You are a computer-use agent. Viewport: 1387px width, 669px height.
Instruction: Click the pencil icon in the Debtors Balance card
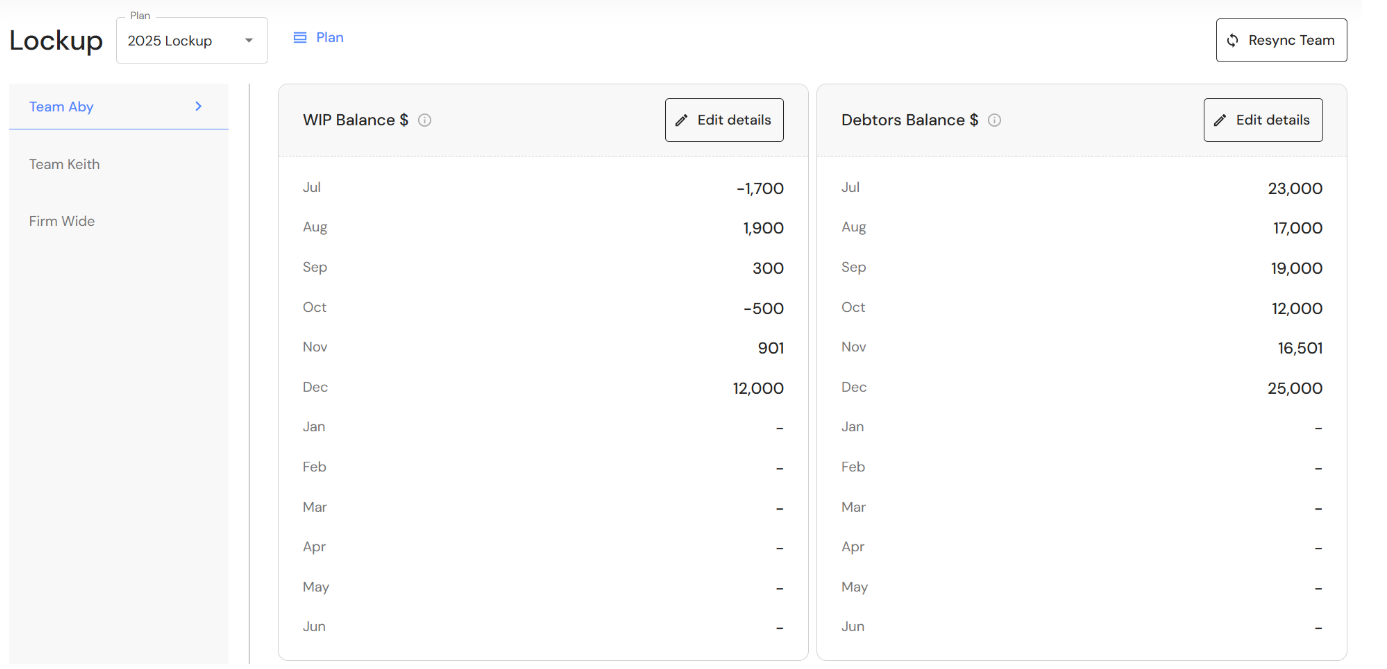coord(1220,120)
